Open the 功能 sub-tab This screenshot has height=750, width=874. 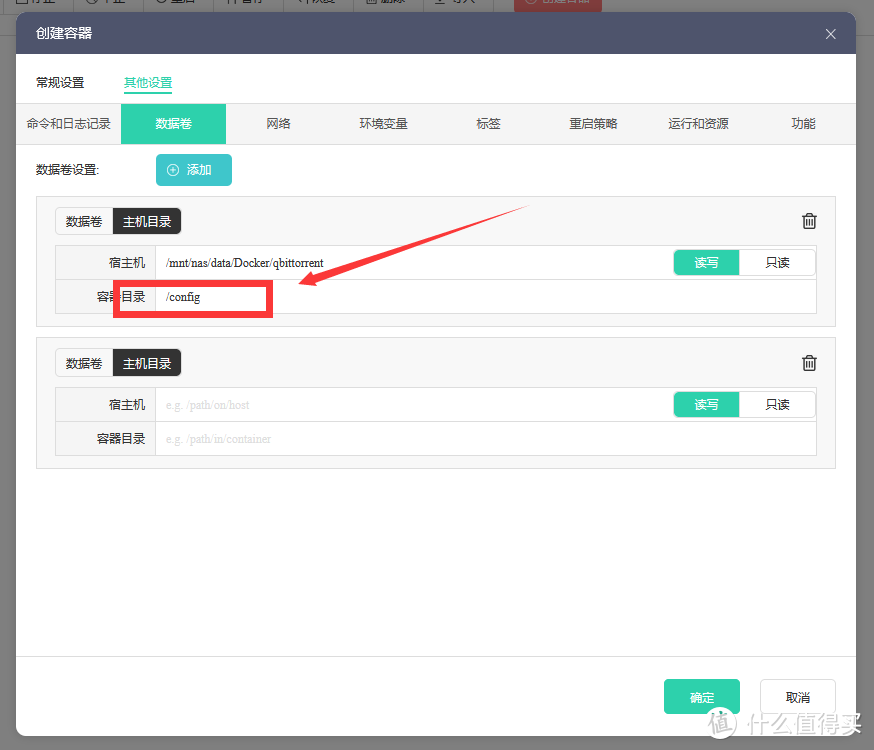[x=803, y=124]
